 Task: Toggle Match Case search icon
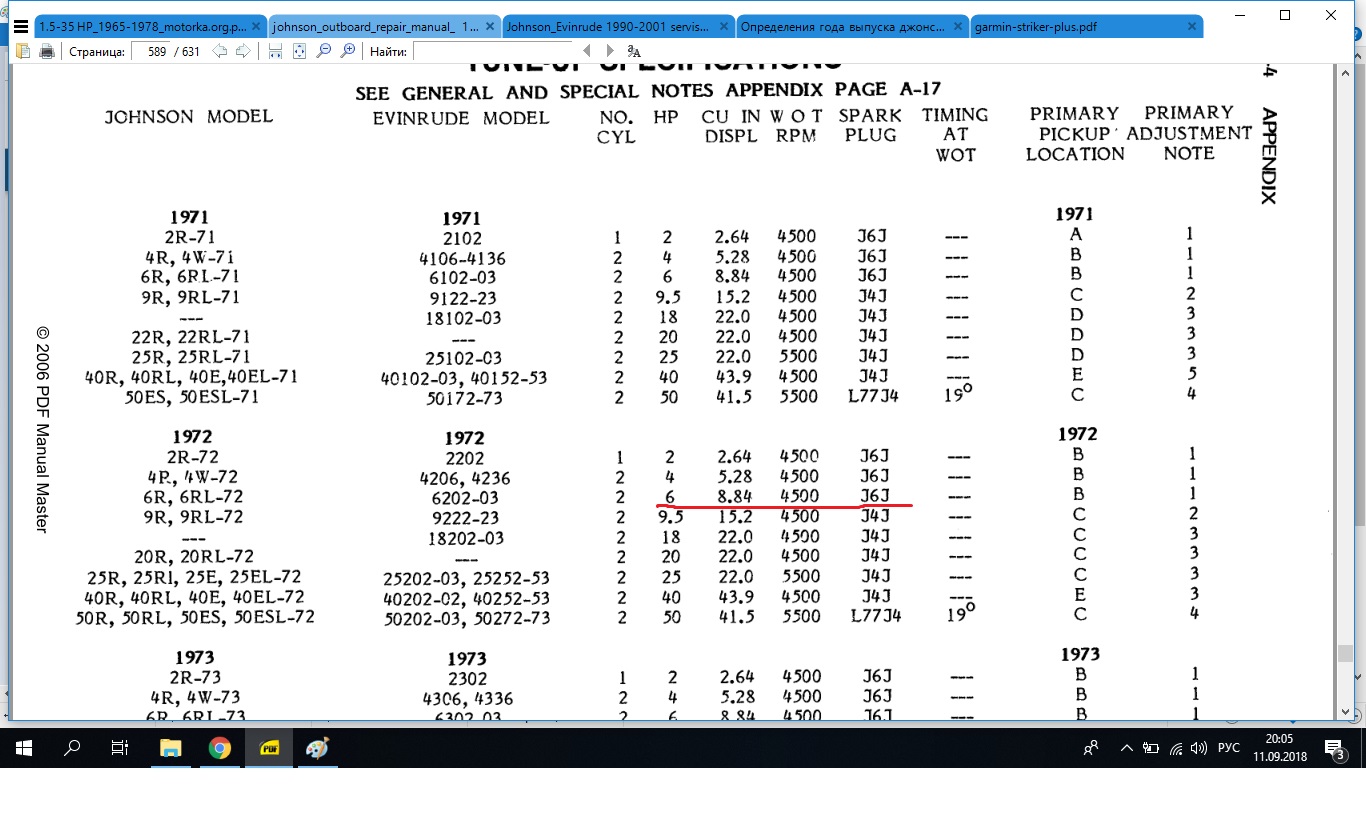633,51
